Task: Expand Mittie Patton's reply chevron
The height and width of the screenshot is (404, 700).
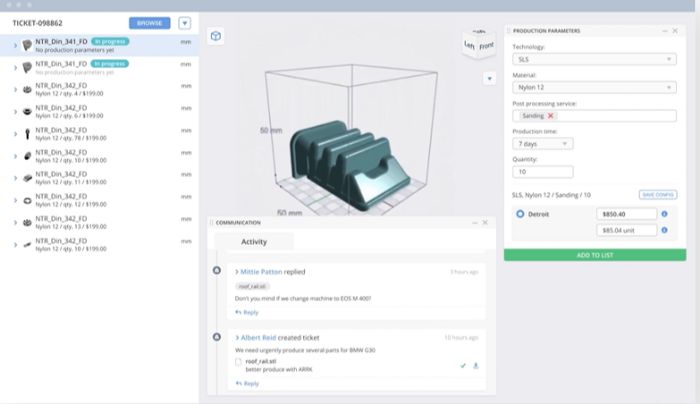Action: click(237, 271)
